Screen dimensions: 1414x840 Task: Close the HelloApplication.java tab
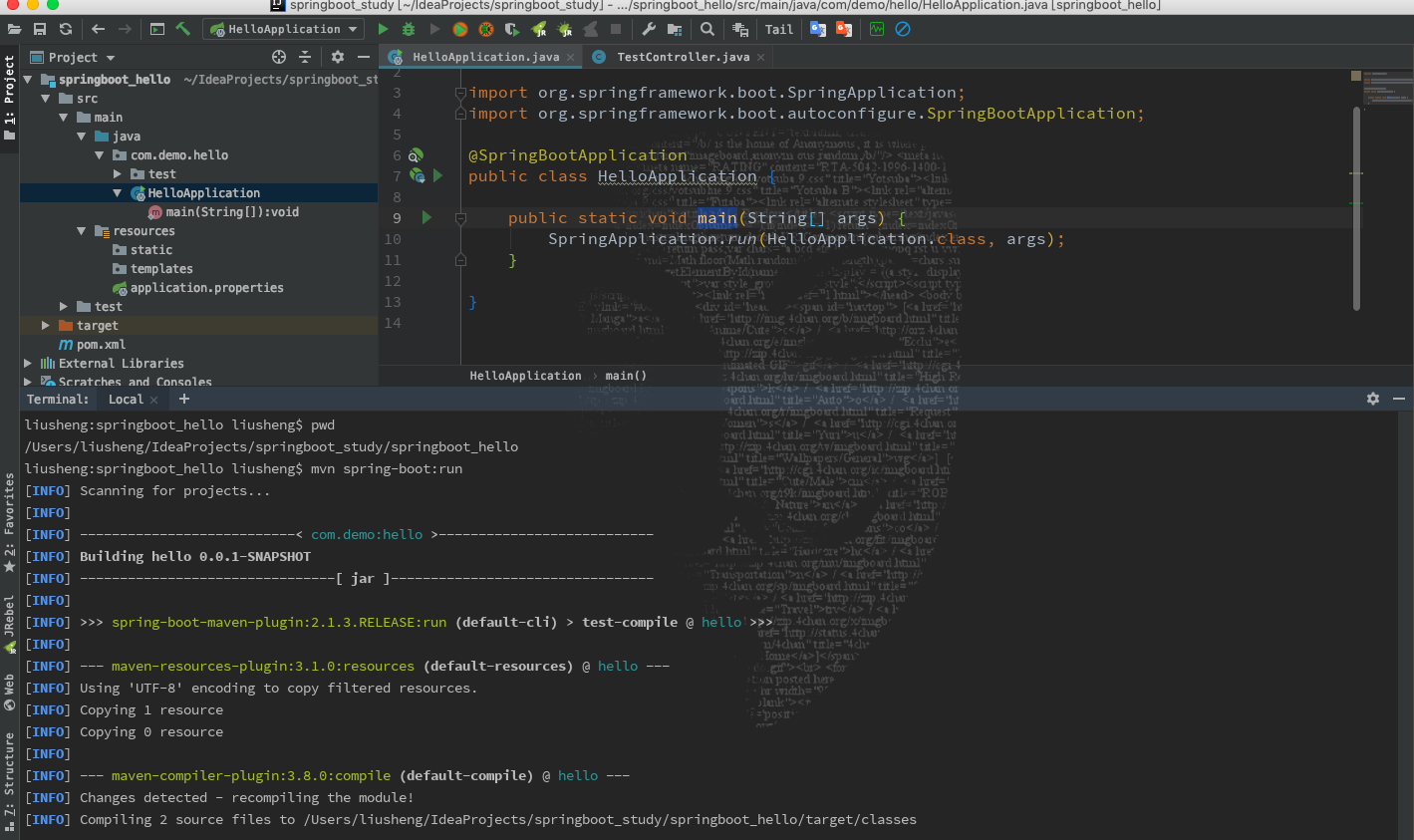click(571, 58)
